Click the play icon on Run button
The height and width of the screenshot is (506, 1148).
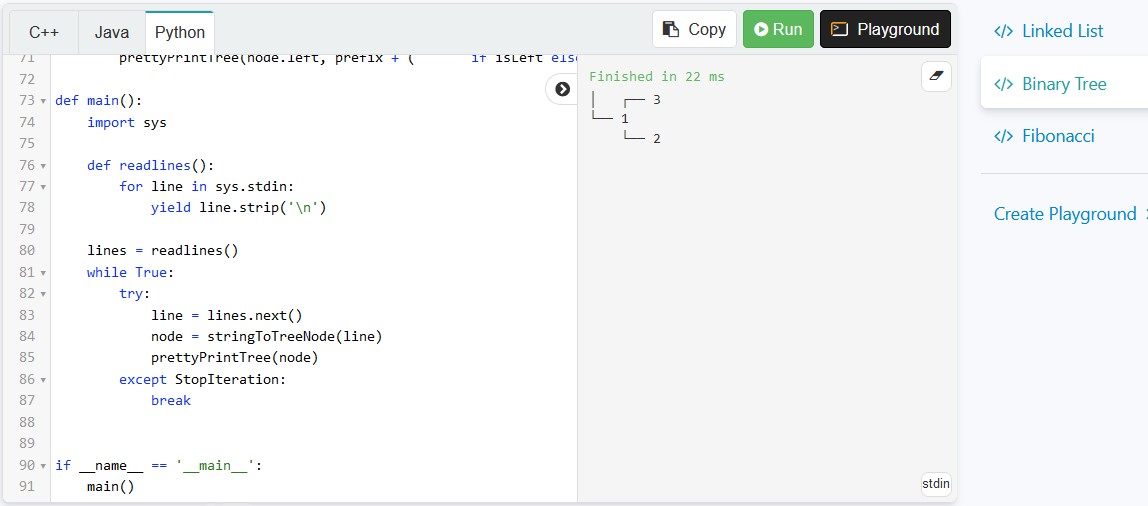pos(762,29)
